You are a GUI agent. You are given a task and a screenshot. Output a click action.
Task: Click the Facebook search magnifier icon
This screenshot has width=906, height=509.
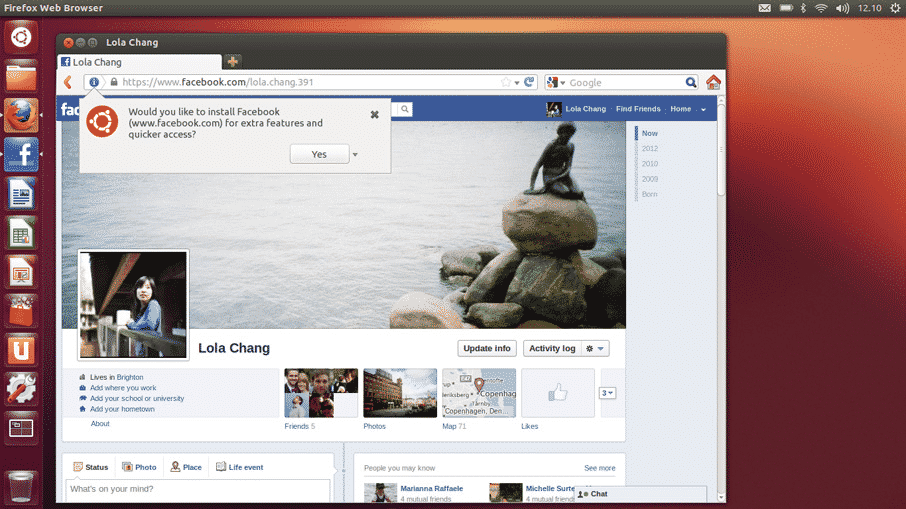405,110
